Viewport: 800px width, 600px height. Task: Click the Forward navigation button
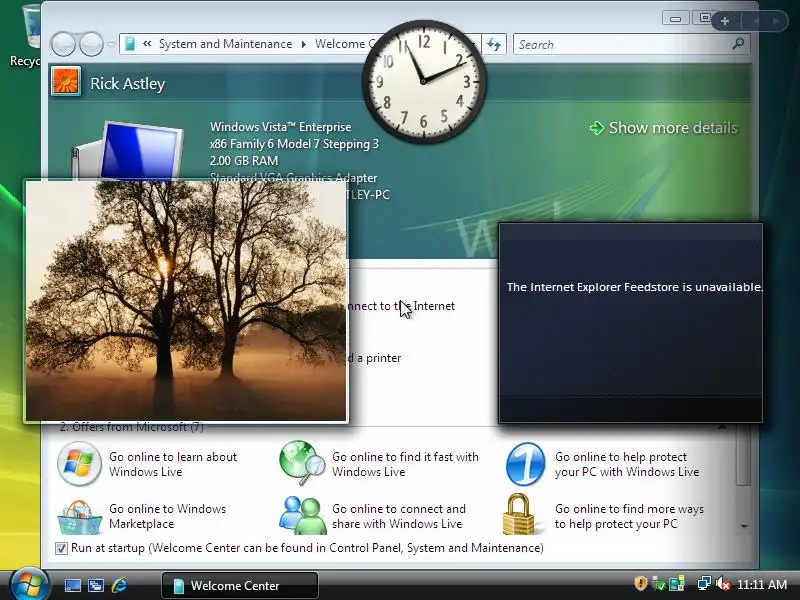click(91, 44)
